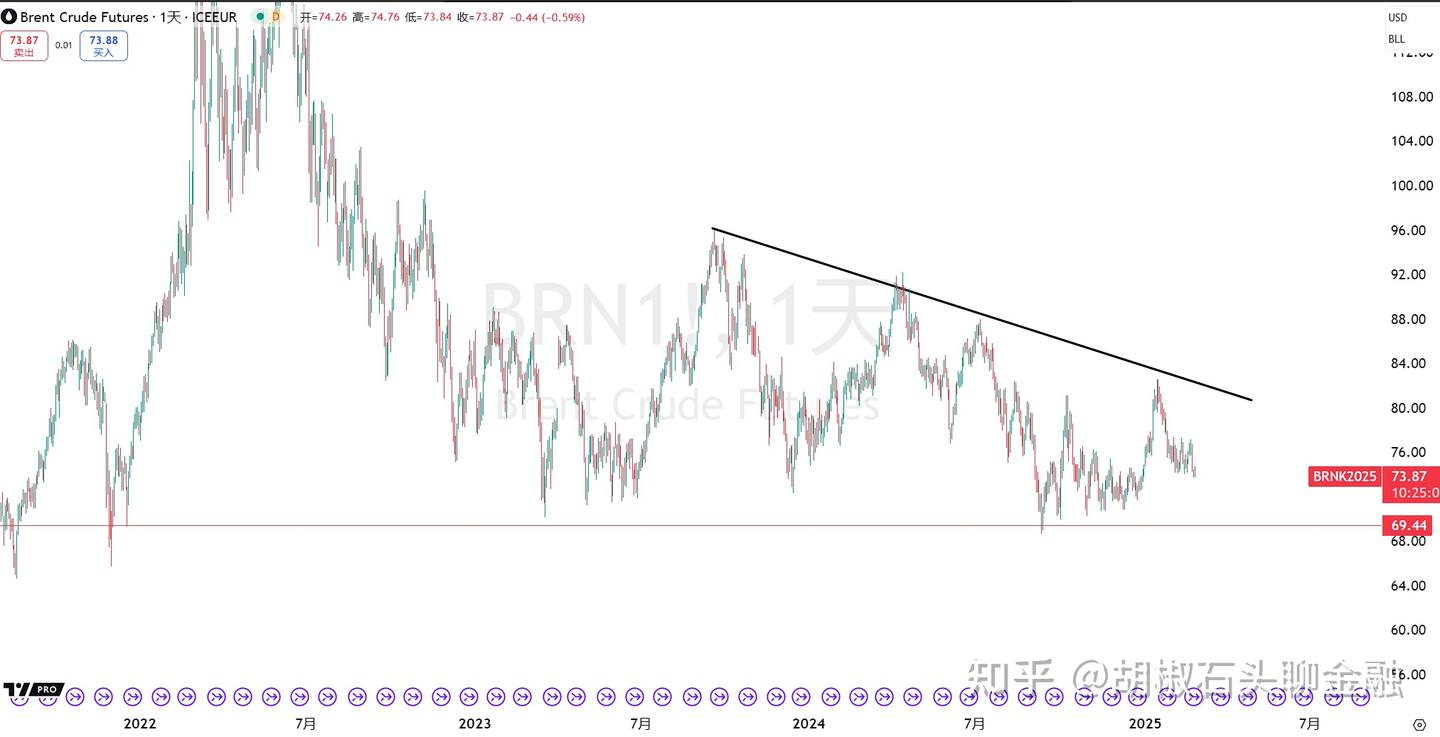Click the red 73.87 current price label
The height and width of the screenshot is (737, 1440).
tap(1408, 477)
